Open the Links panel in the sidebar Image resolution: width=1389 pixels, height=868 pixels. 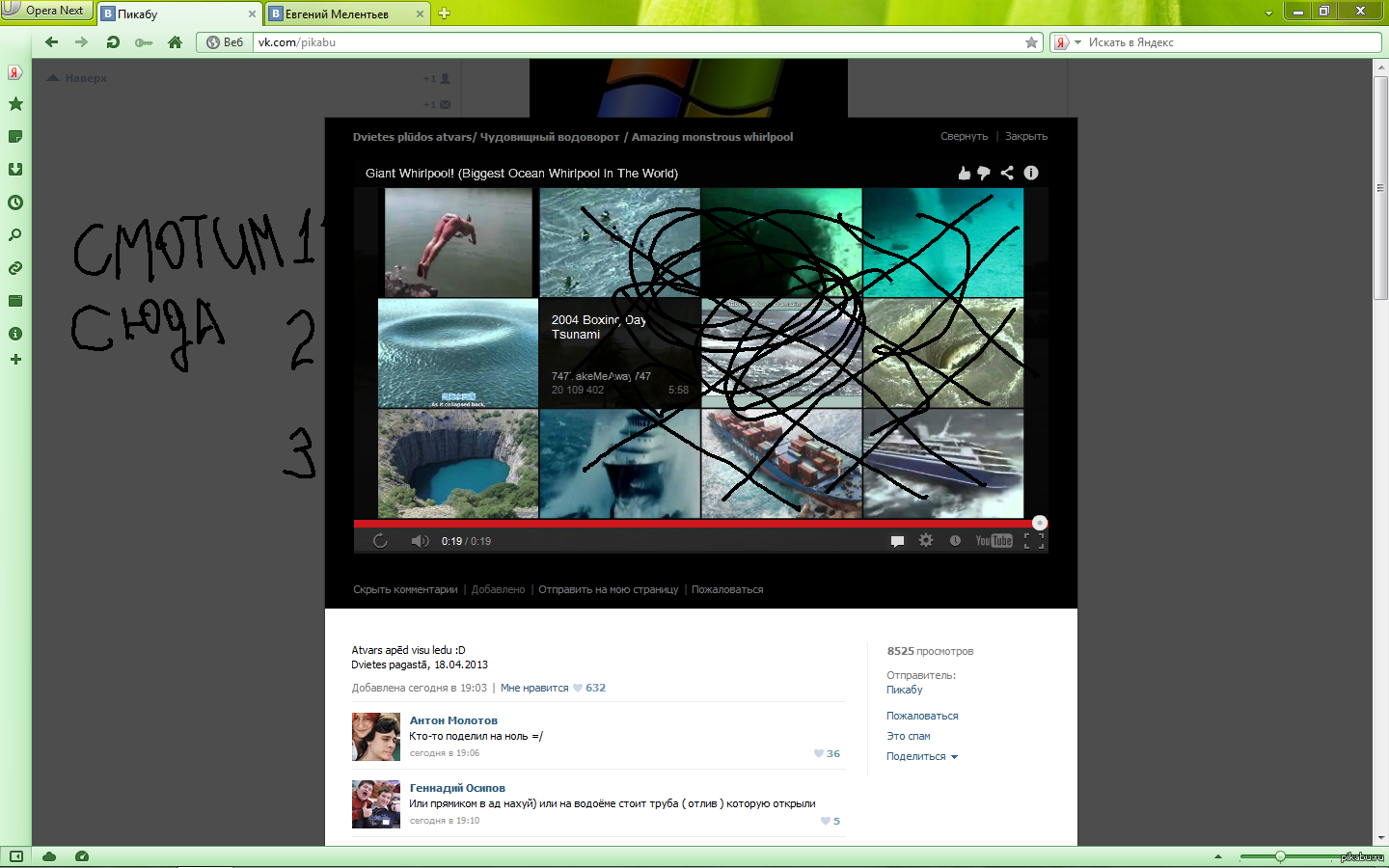(x=15, y=268)
